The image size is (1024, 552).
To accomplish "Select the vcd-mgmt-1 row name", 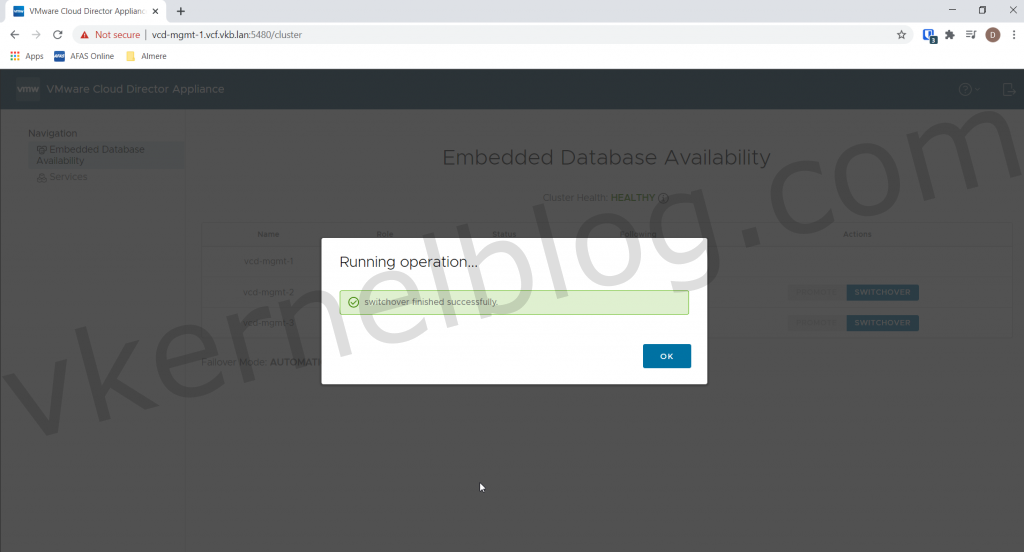I will click(x=268, y=261).
